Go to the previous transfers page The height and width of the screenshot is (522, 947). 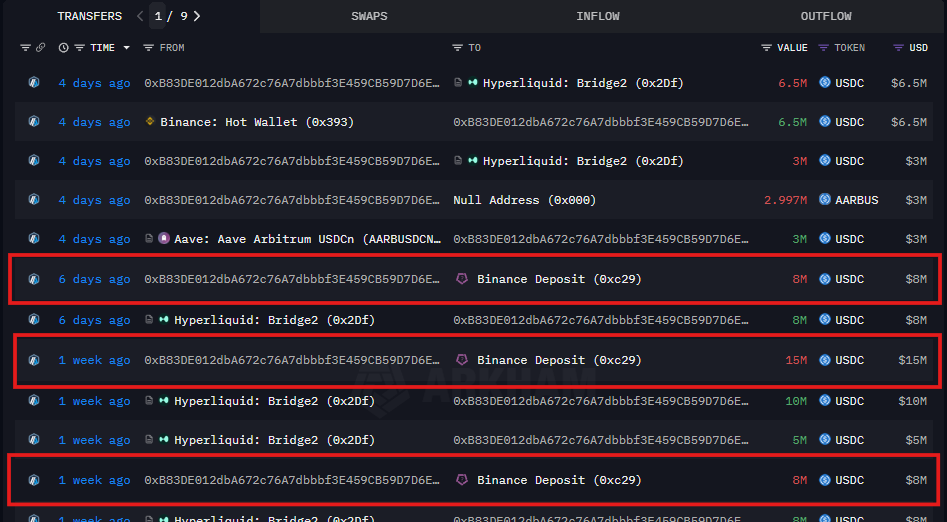coord(140,16)
